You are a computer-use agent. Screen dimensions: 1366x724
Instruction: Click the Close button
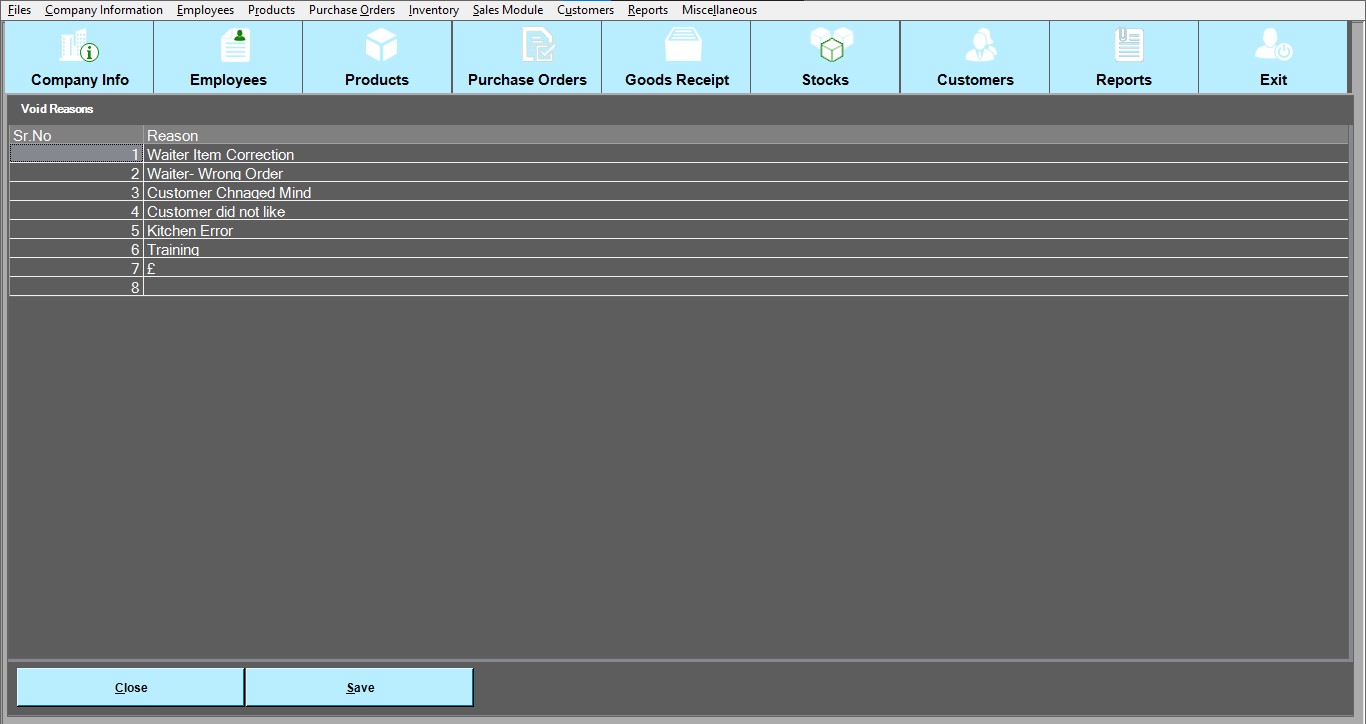coord(131,687)
